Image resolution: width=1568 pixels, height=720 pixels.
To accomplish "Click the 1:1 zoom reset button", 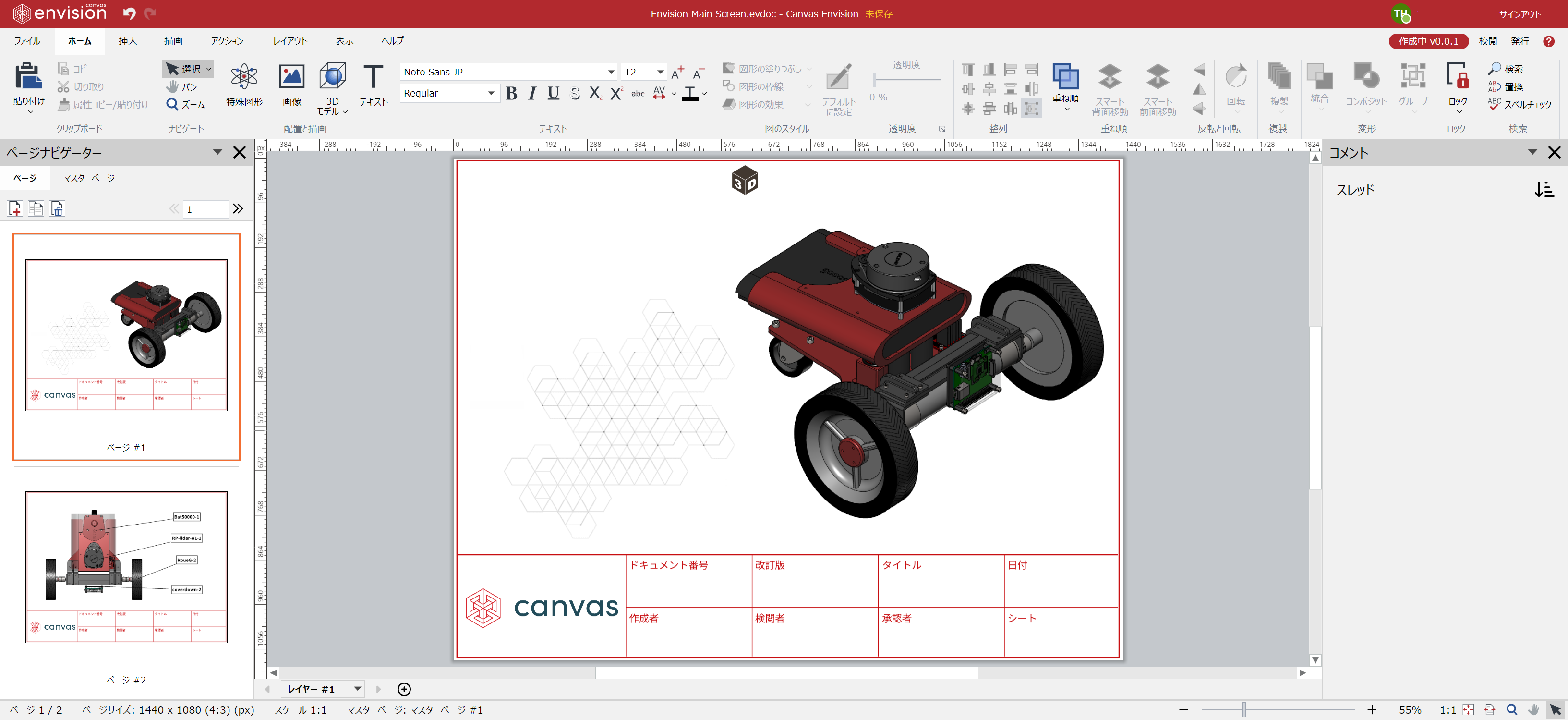I will pos(1447,709).
